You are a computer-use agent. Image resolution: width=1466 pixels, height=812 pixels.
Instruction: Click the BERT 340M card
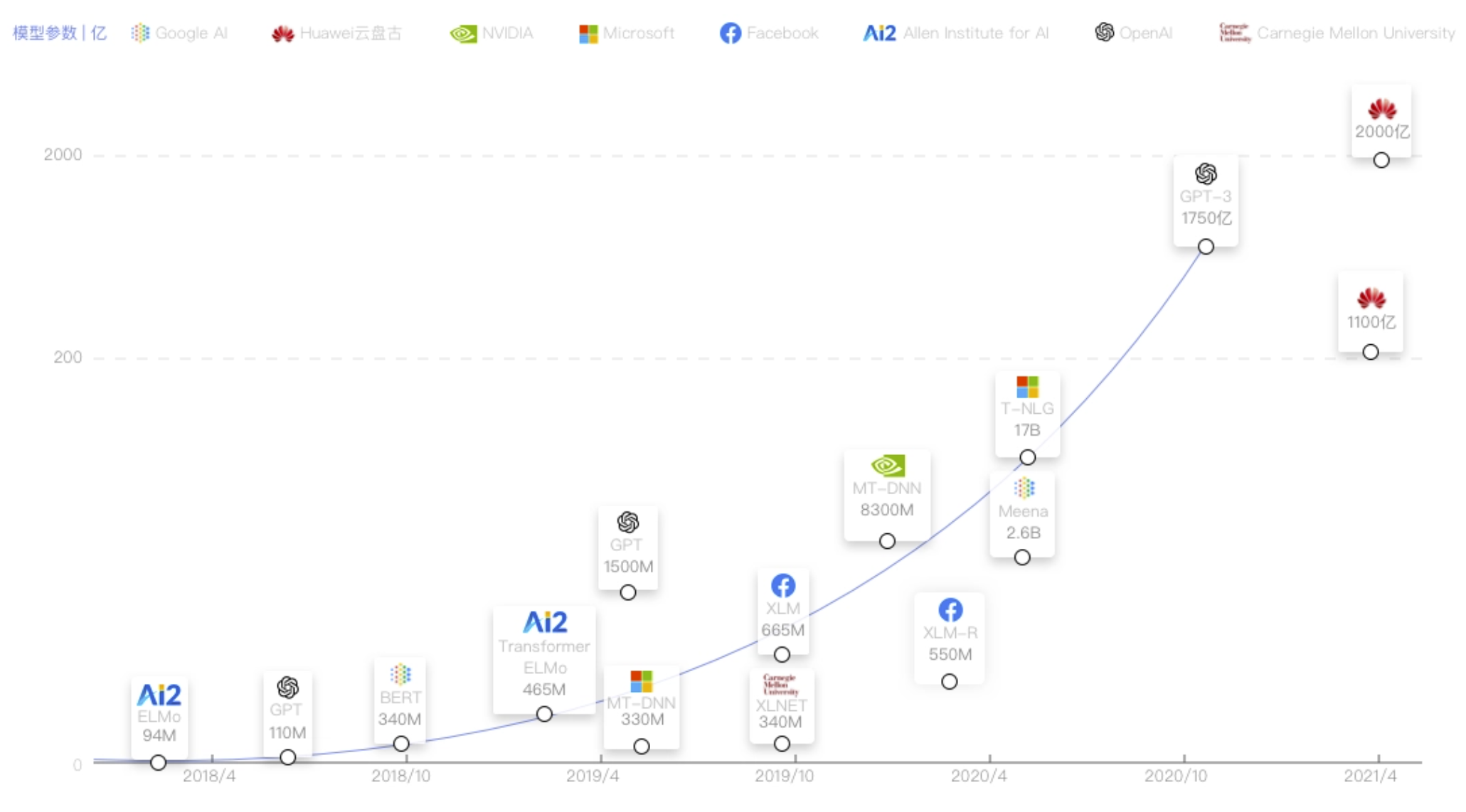pyautogui.click(x=400, y=700)
